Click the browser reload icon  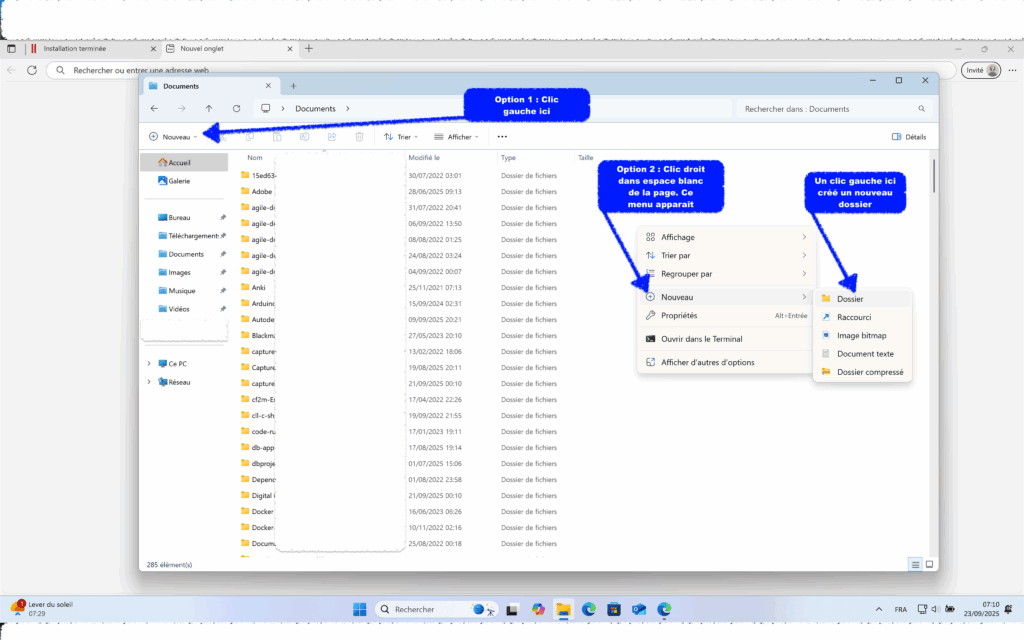(32, 71)
